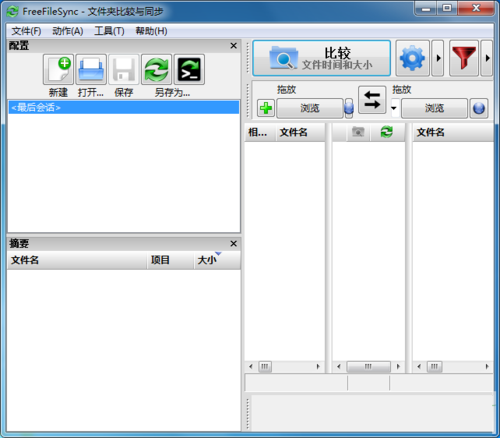Click the New configuration icon
The image size is (500, 438).
pyautogui.click(x=58, y=69)
